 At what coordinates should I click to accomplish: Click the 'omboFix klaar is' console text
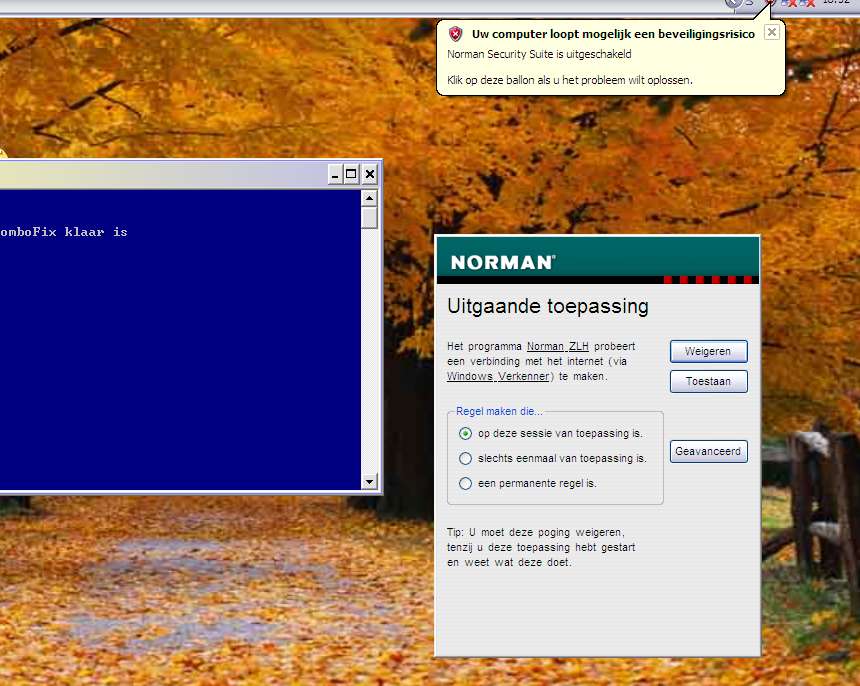click(64, 232)
